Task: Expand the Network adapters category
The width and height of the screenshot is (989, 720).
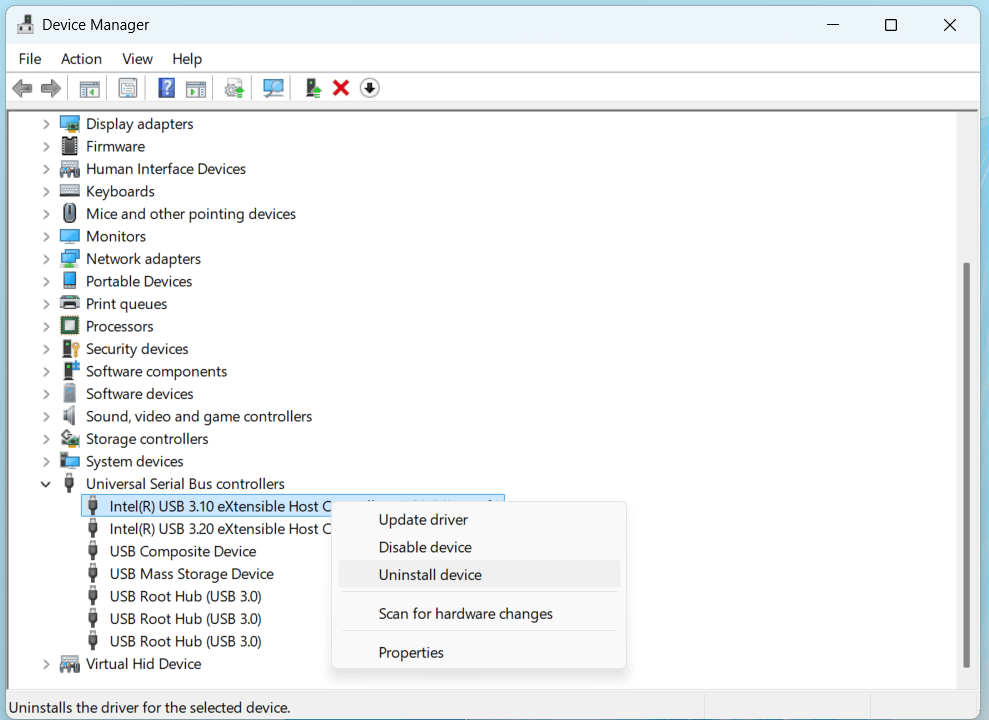Action: pos(46,258)
